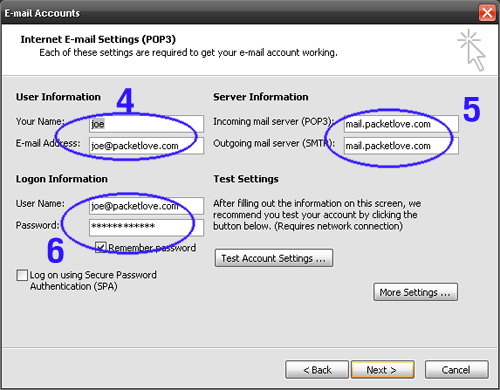Click the "Each of these settings are required" text
This screenshot has width=500, height=390.
(188, 53)
